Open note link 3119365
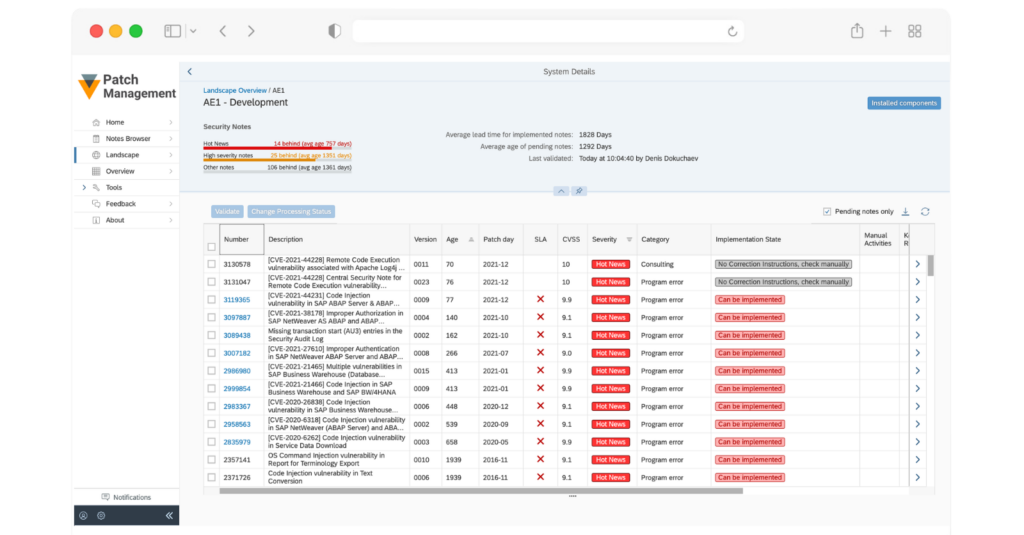This screenshot has width=1024, height=535. [x=236, y=300]
